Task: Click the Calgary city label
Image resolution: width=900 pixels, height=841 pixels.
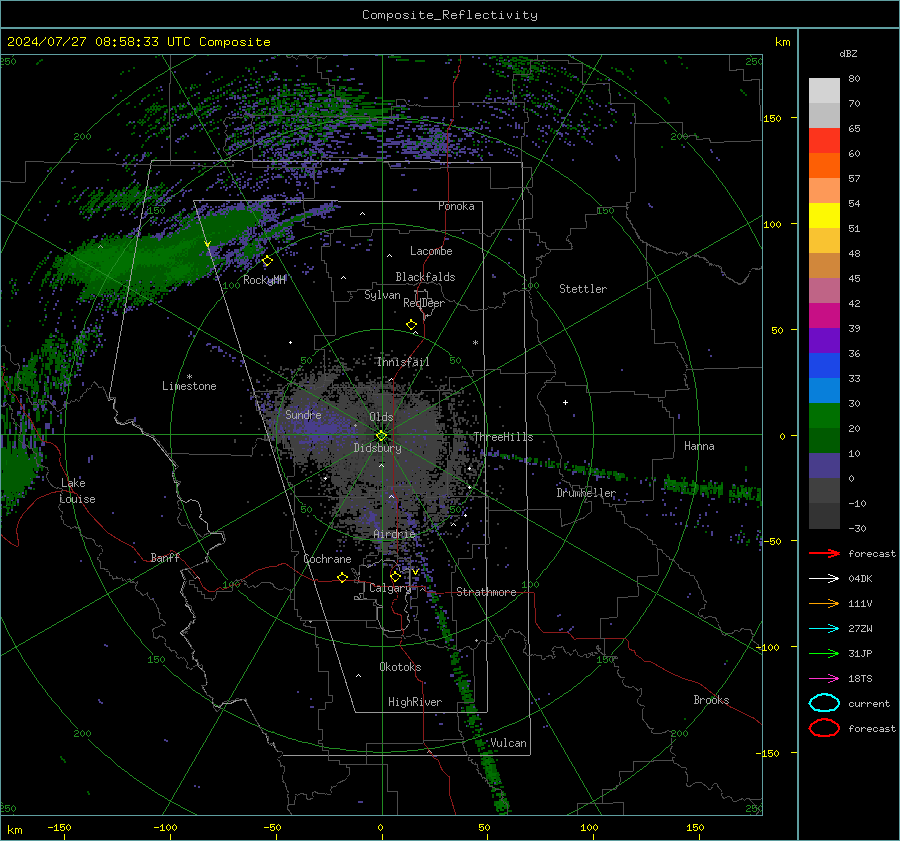Action: 390,588
